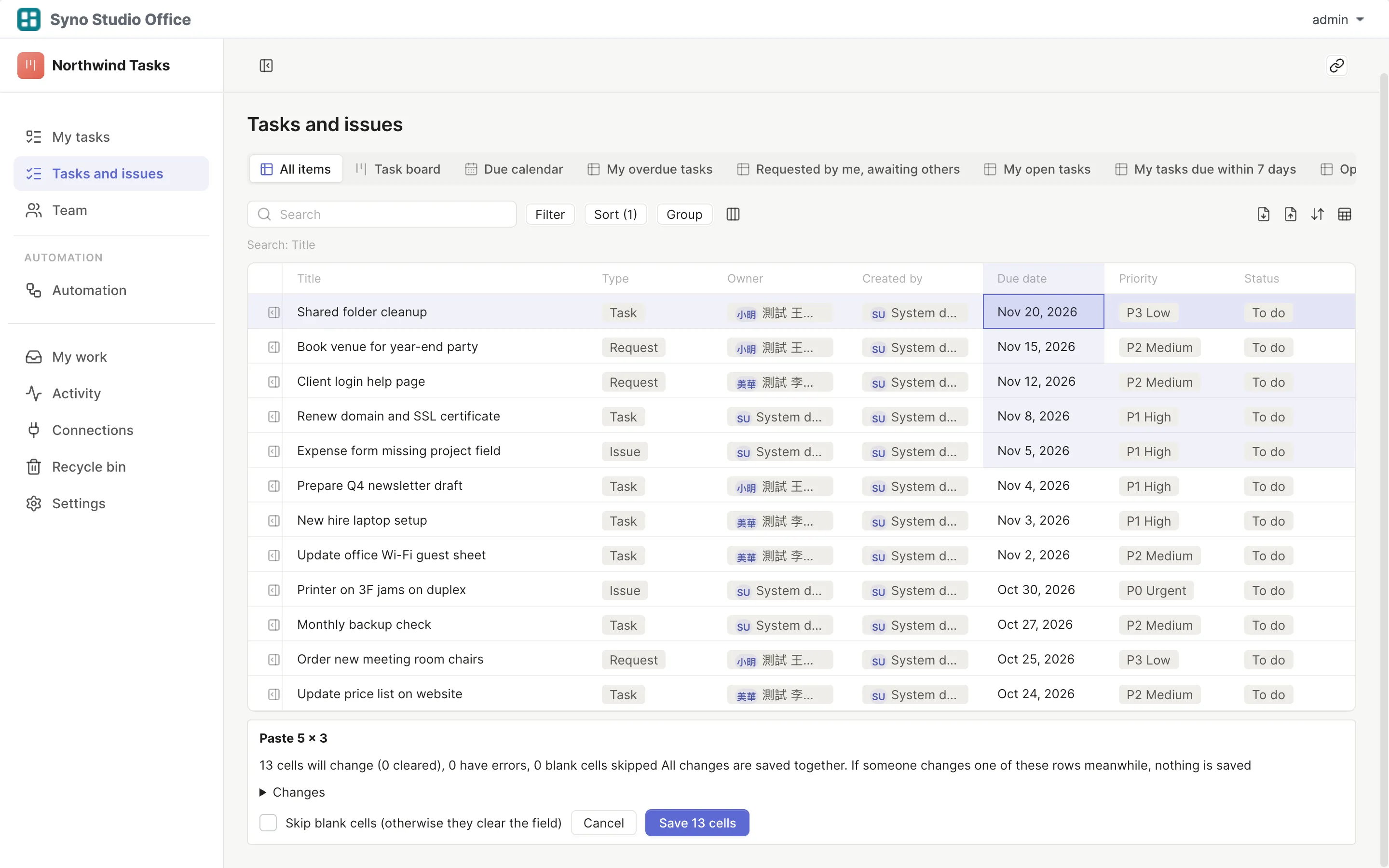The height and width of the screenshot is (868, 1389).
Task: Click Save 13 cells button
Action: [697, 823]
